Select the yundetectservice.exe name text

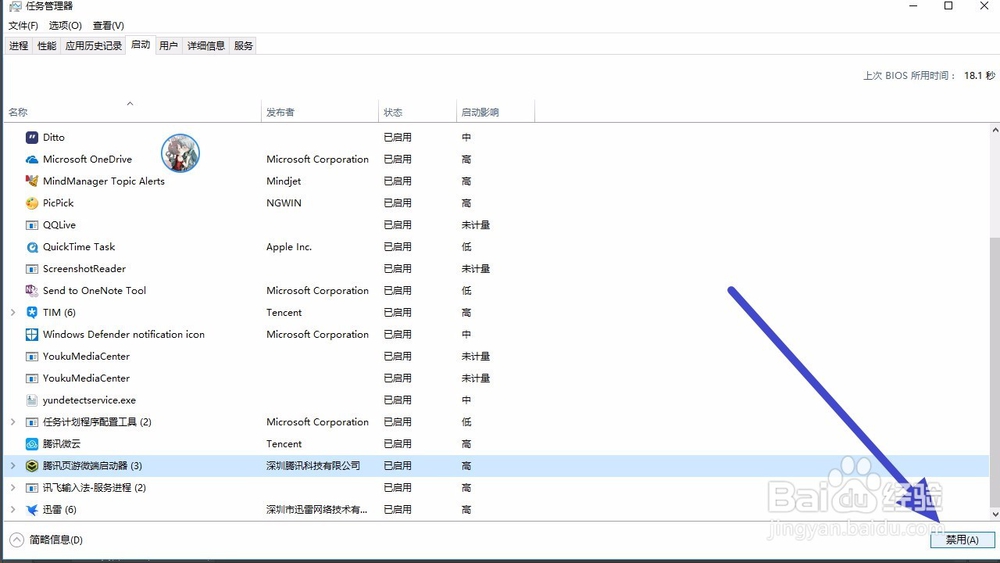tap(89, 400)
